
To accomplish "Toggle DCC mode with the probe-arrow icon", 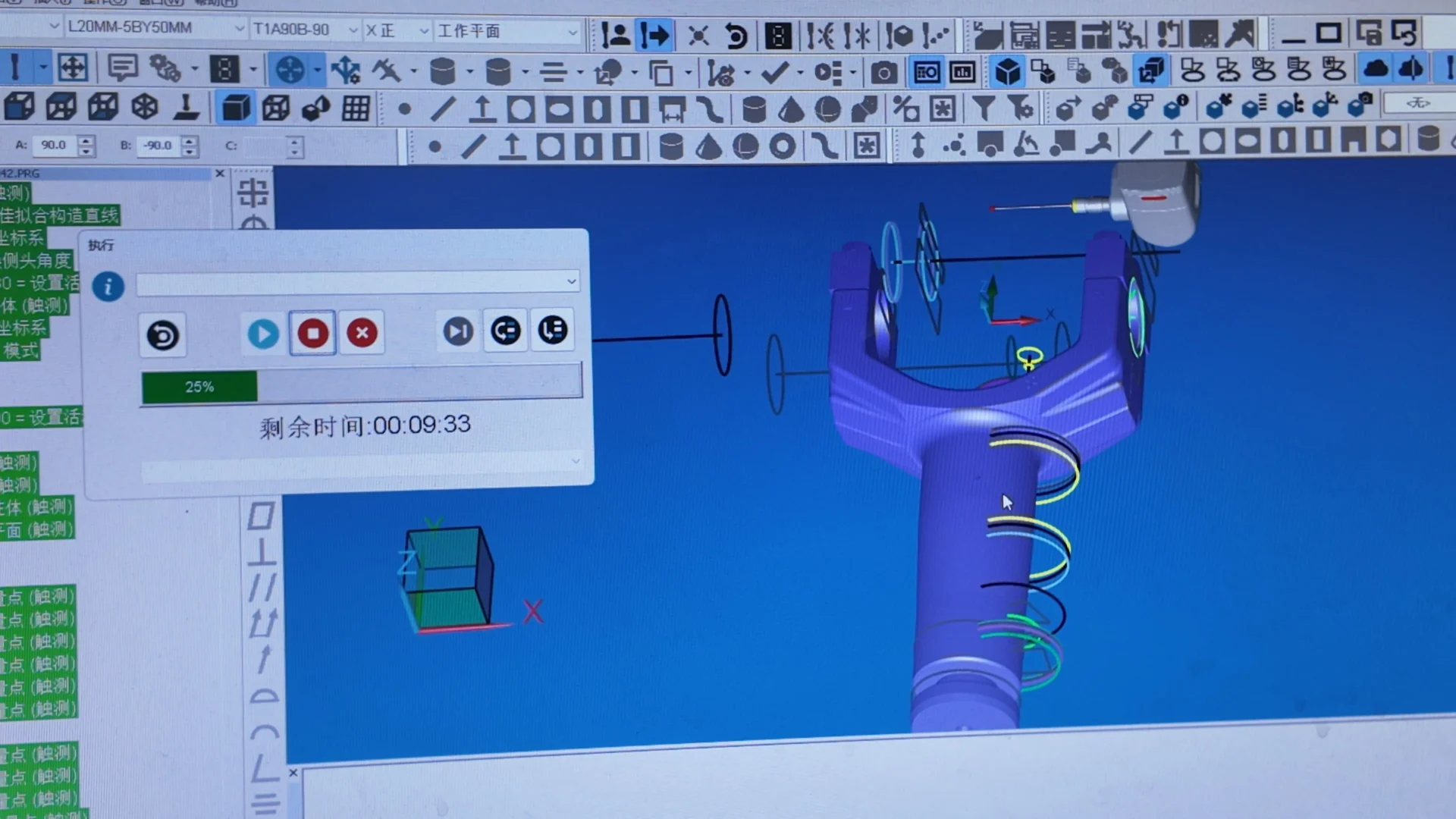I will [654, 35].
